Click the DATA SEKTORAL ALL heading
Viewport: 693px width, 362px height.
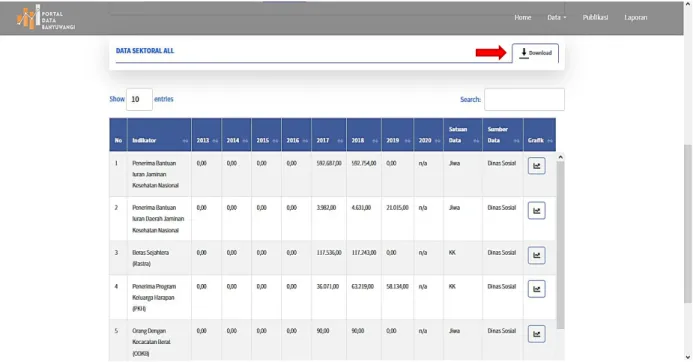pos(145,51)
